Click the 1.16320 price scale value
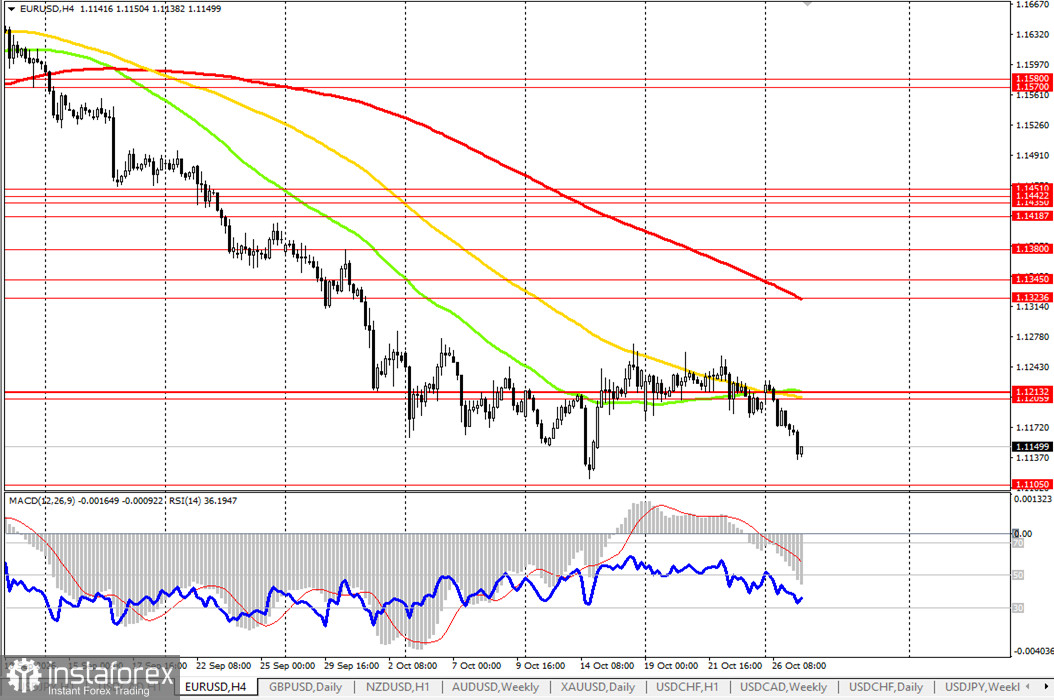The width and height of the screenshot is (1054, 700). click(x=1032, y=34)
